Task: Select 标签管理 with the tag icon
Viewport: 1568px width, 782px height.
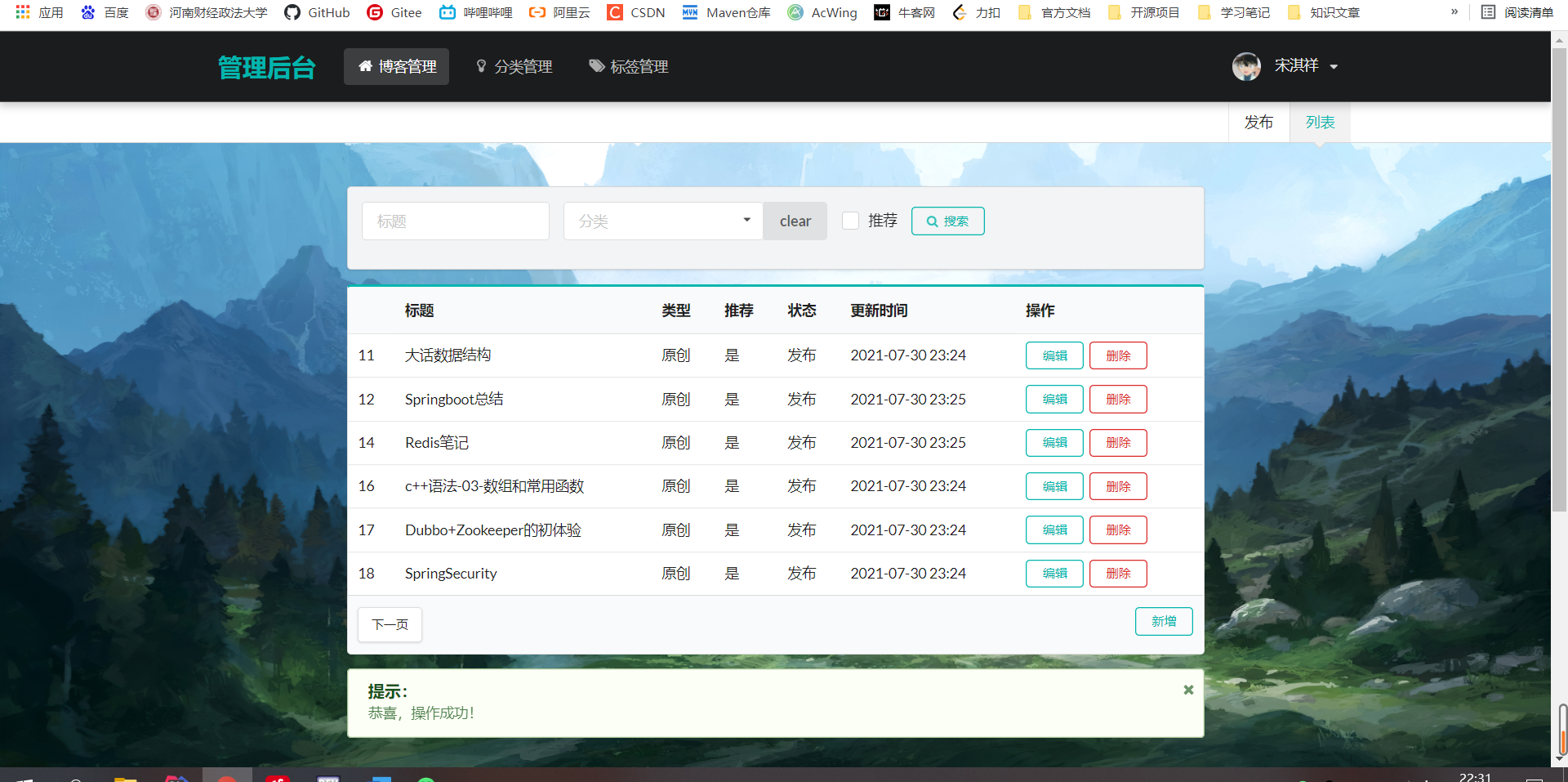Action: click(x=628, y=66)
